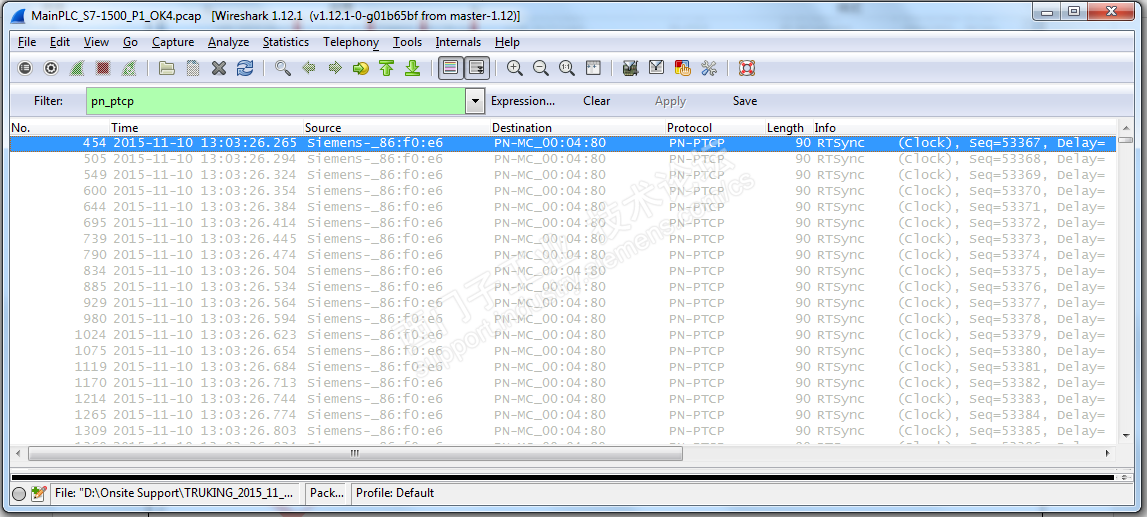Zoom out the packet text

point(541,68)
